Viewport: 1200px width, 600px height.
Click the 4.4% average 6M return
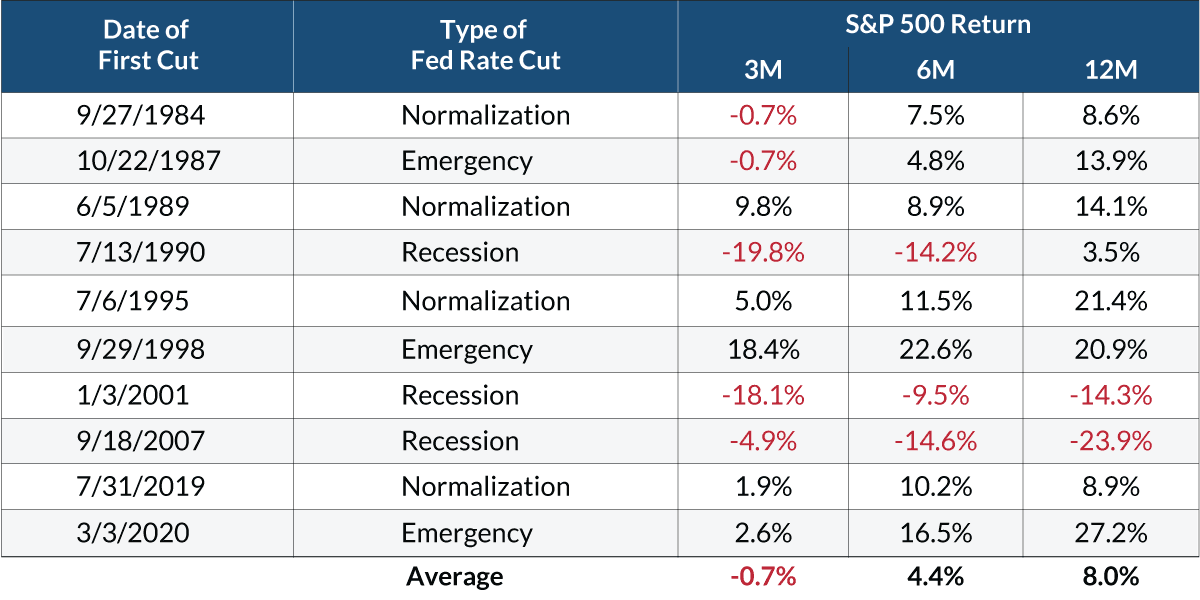coord(936,577)
